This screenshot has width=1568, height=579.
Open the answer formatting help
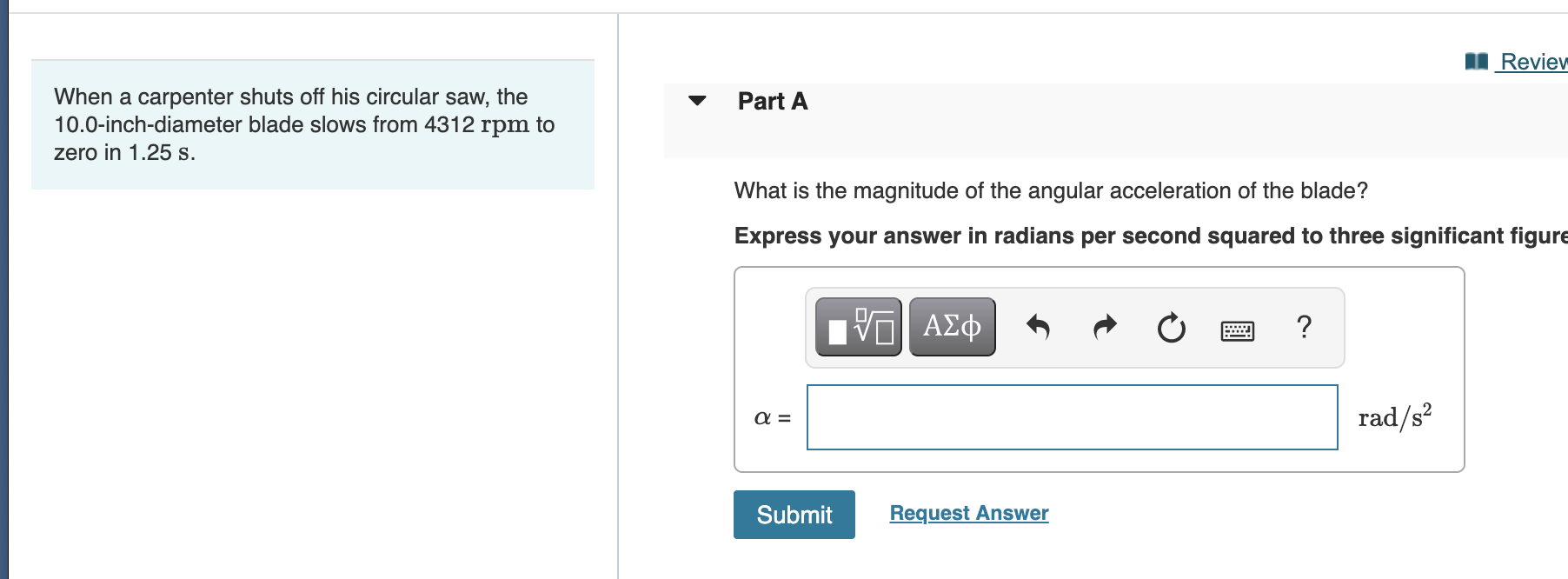click(x=1303, y=327)
